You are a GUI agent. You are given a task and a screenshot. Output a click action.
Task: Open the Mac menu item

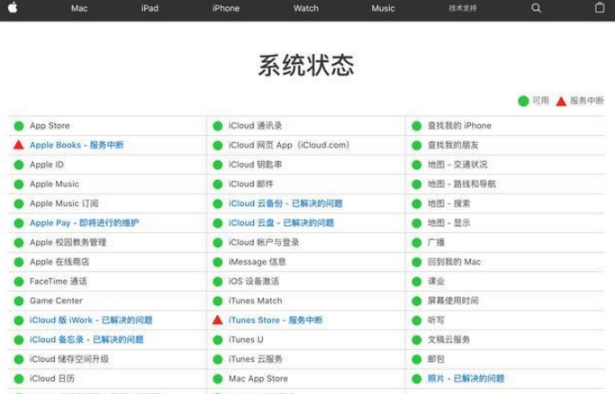tap(79, 8)
